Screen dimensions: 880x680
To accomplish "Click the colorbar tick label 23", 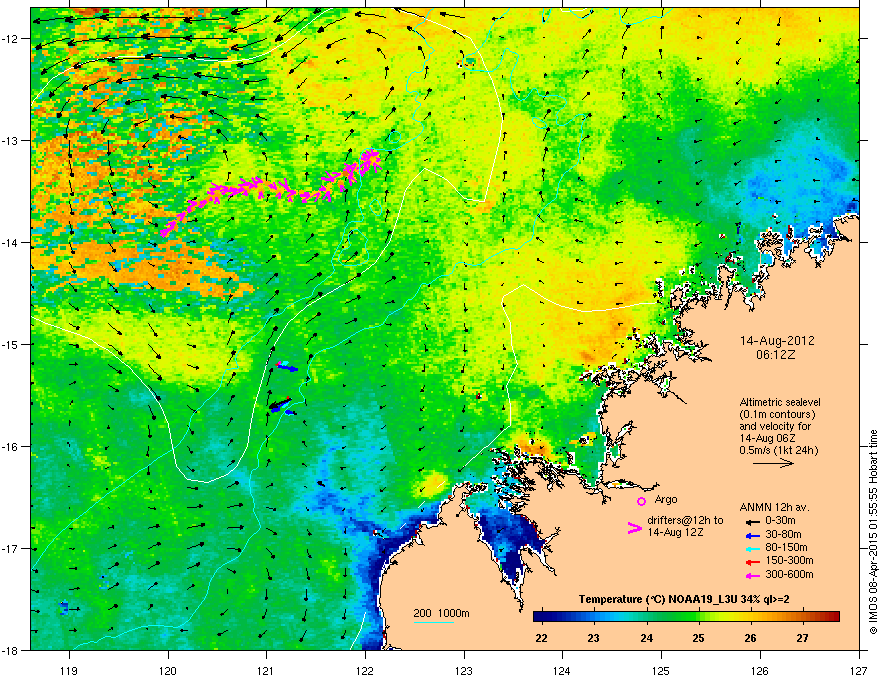I will pos(593,638).
